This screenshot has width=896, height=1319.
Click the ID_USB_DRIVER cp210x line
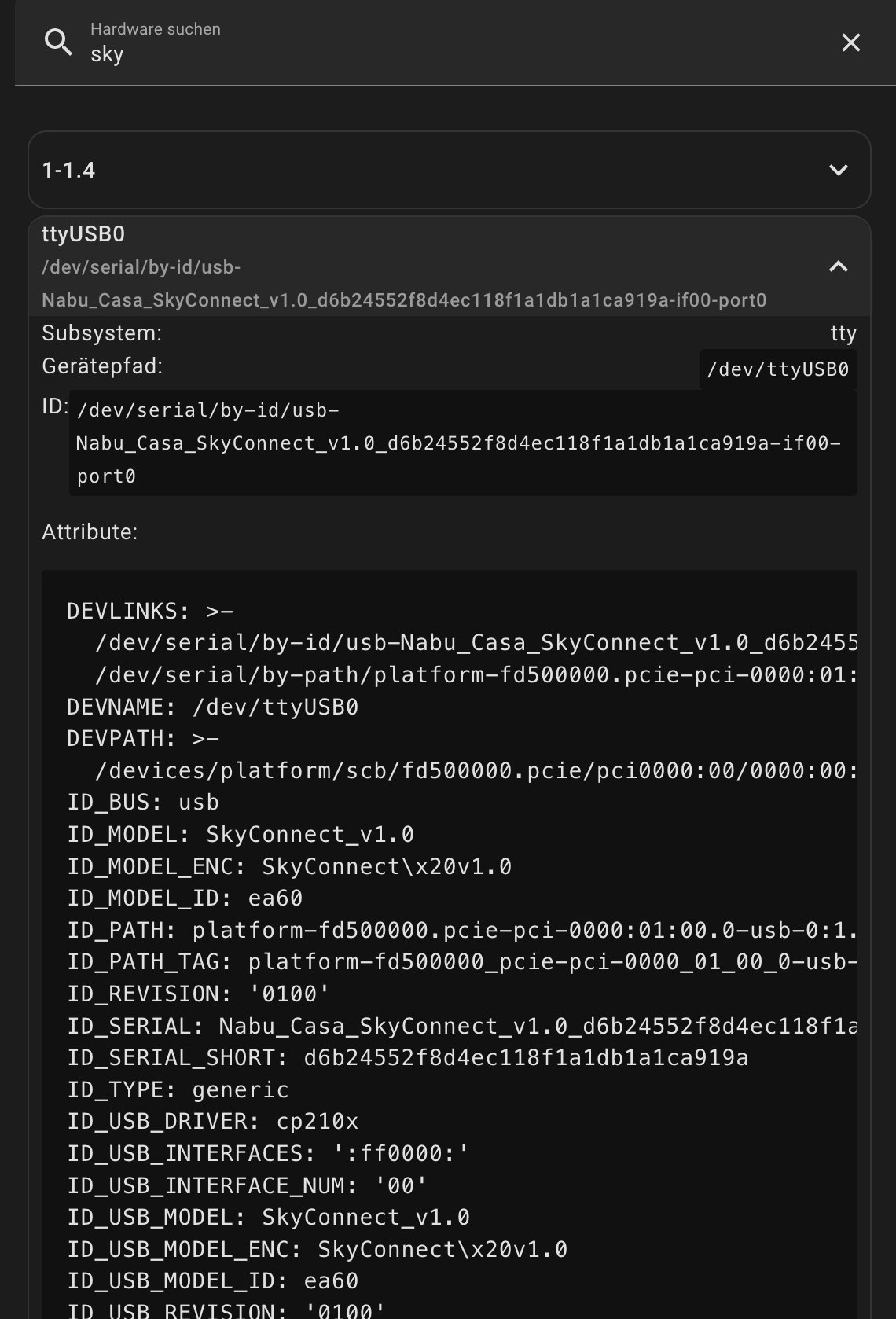212,1121
